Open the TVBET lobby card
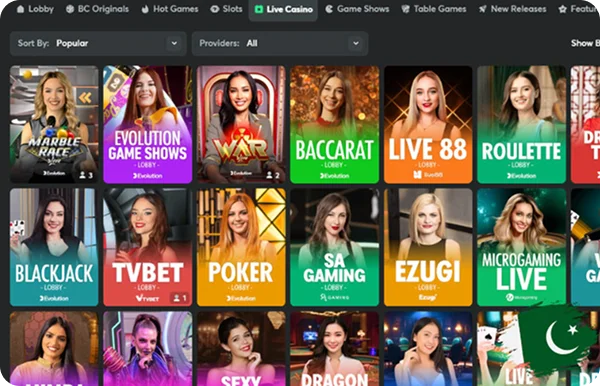This screenshot has width=600, height=386. pos(148,247)
